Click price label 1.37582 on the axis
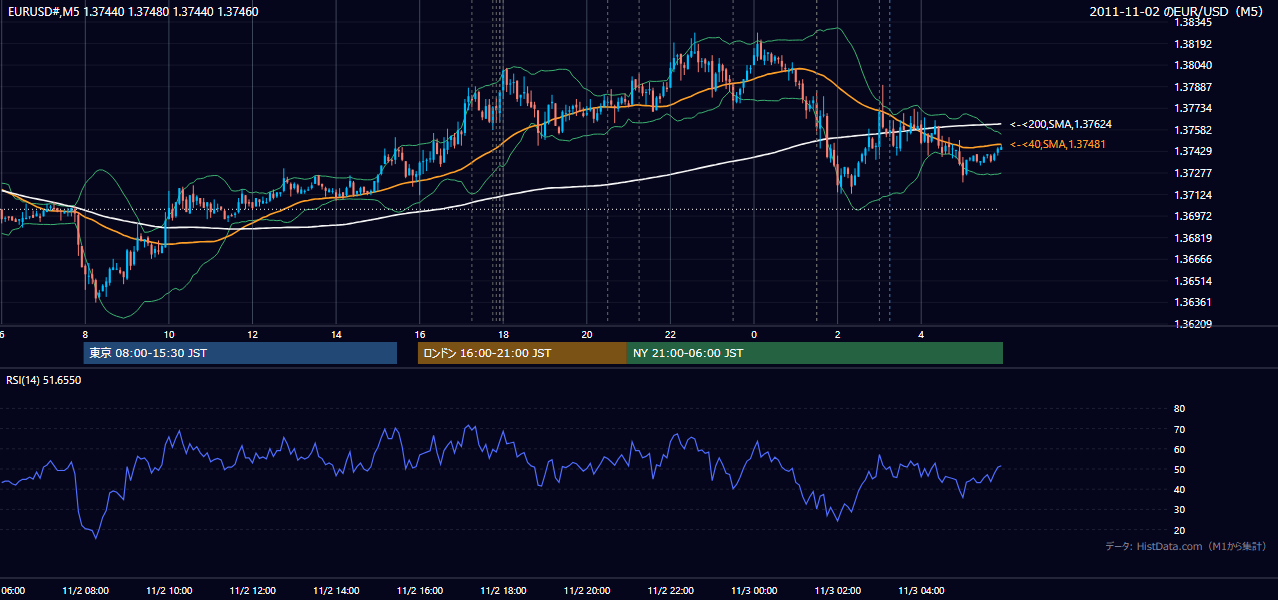Screen dimensions: 1278x600 coord(1193,130)
